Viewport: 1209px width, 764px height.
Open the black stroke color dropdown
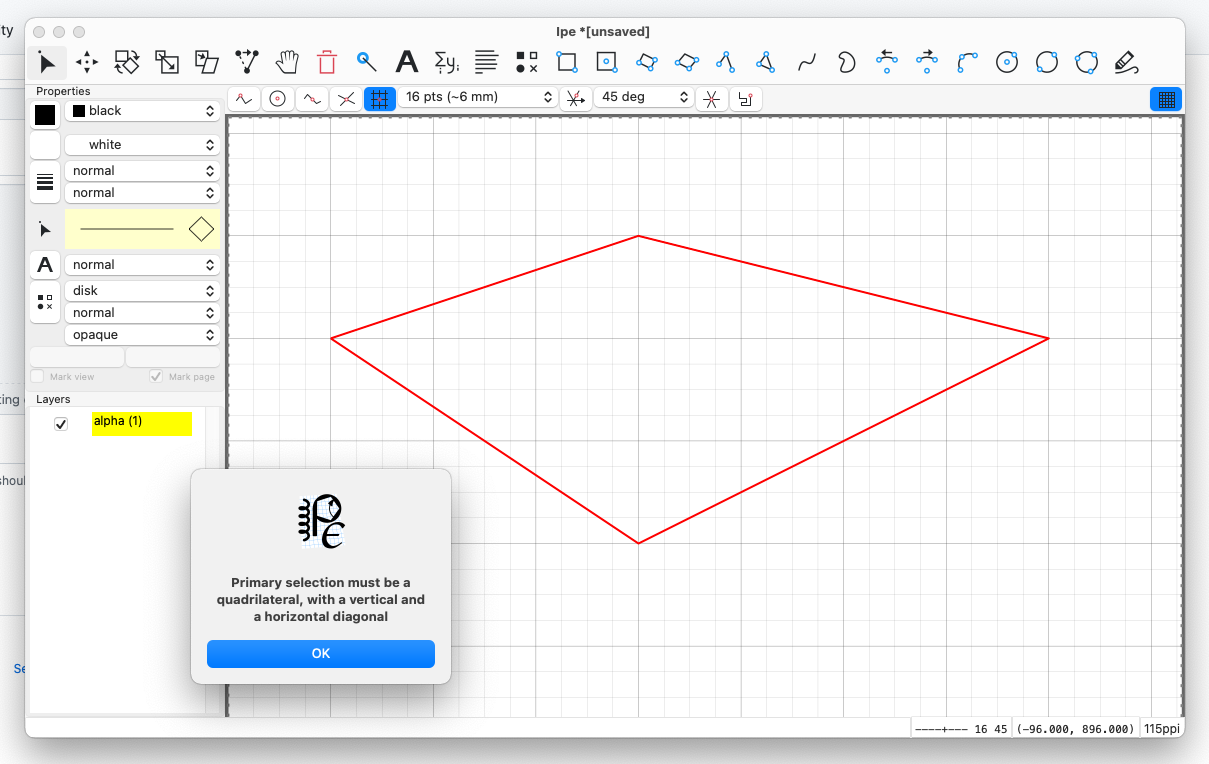(x=142, y=110)
